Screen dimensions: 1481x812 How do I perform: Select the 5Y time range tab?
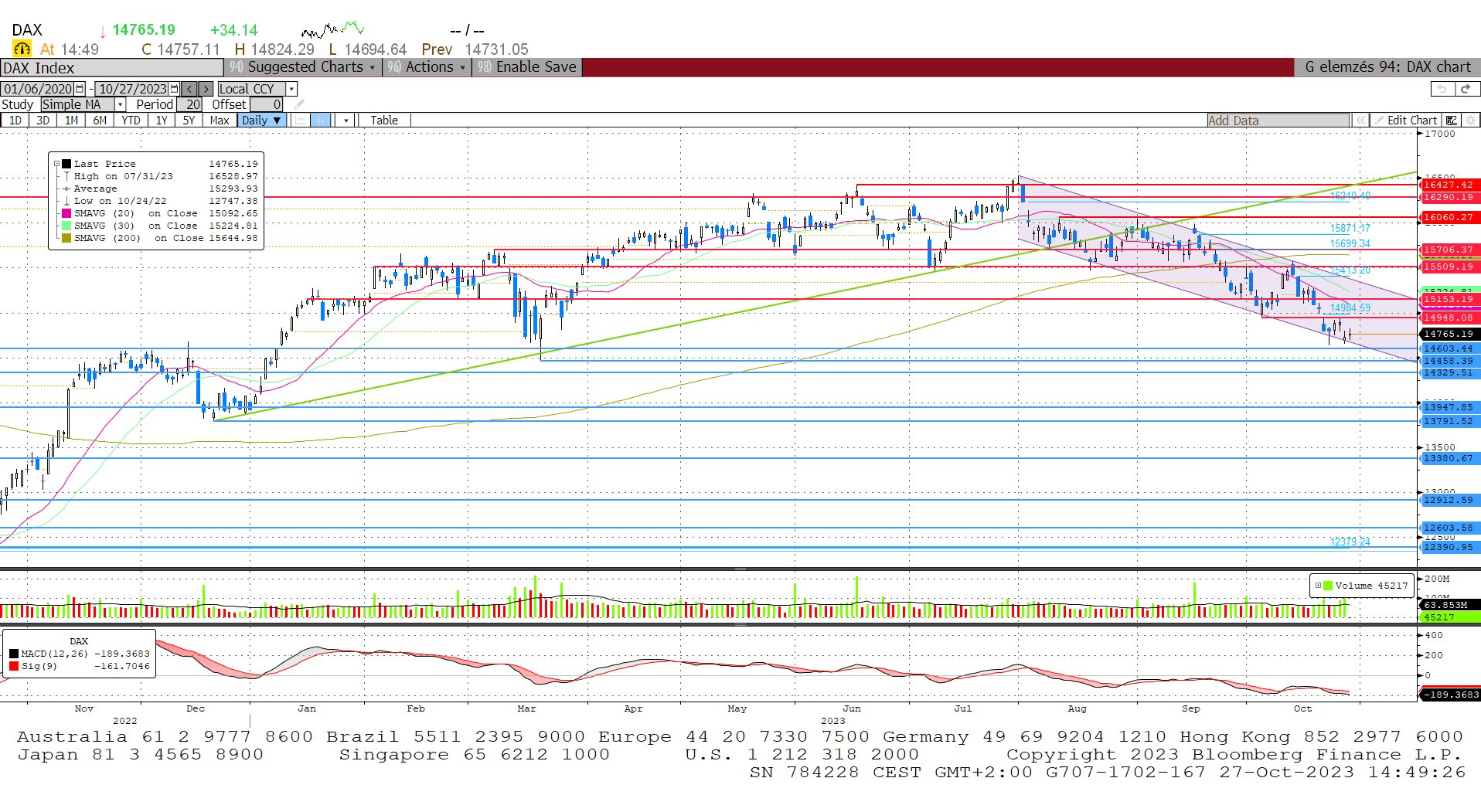[x=189, y=121]
